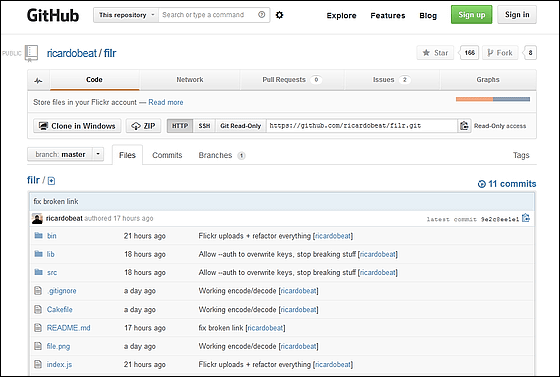Click the green Sign up button
The height and width of the screenshot is (377, 560).
471,15
